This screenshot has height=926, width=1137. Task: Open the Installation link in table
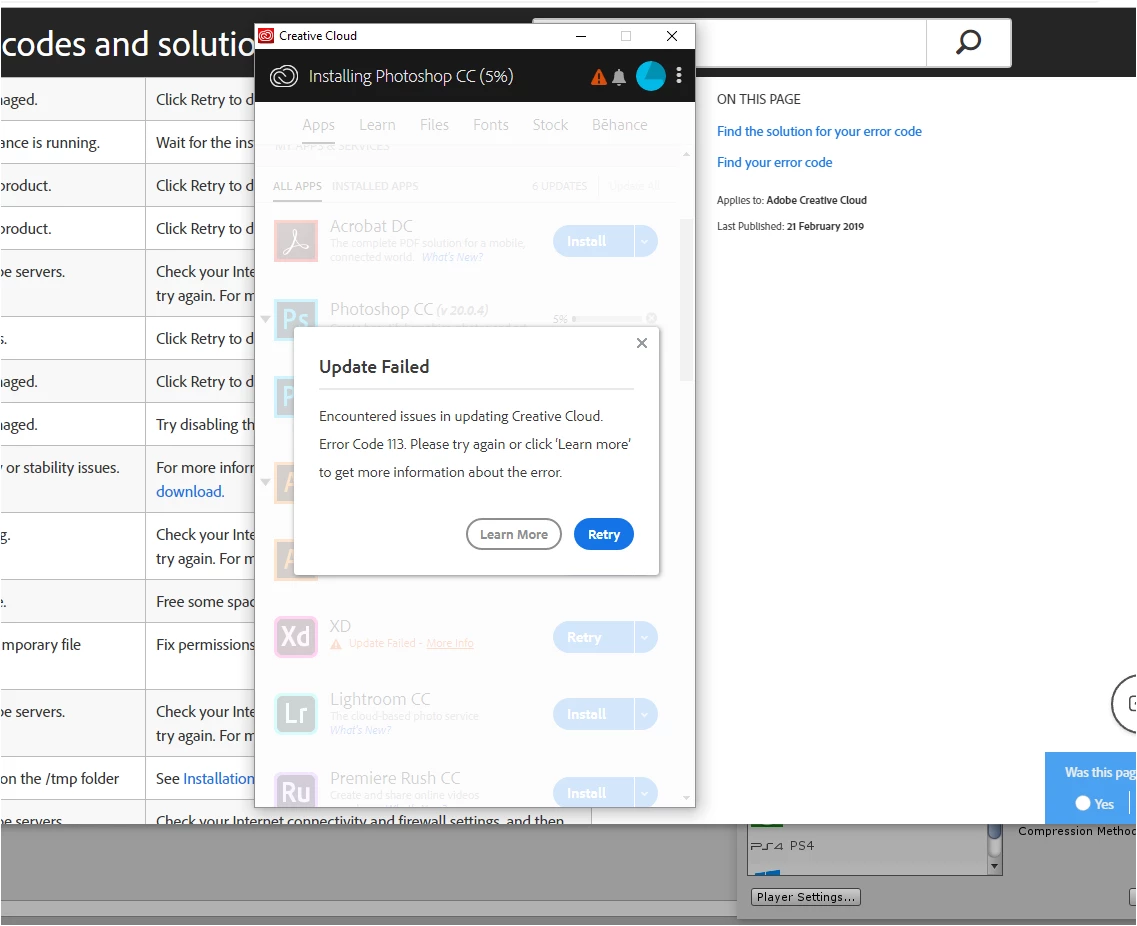pos(218,779)
